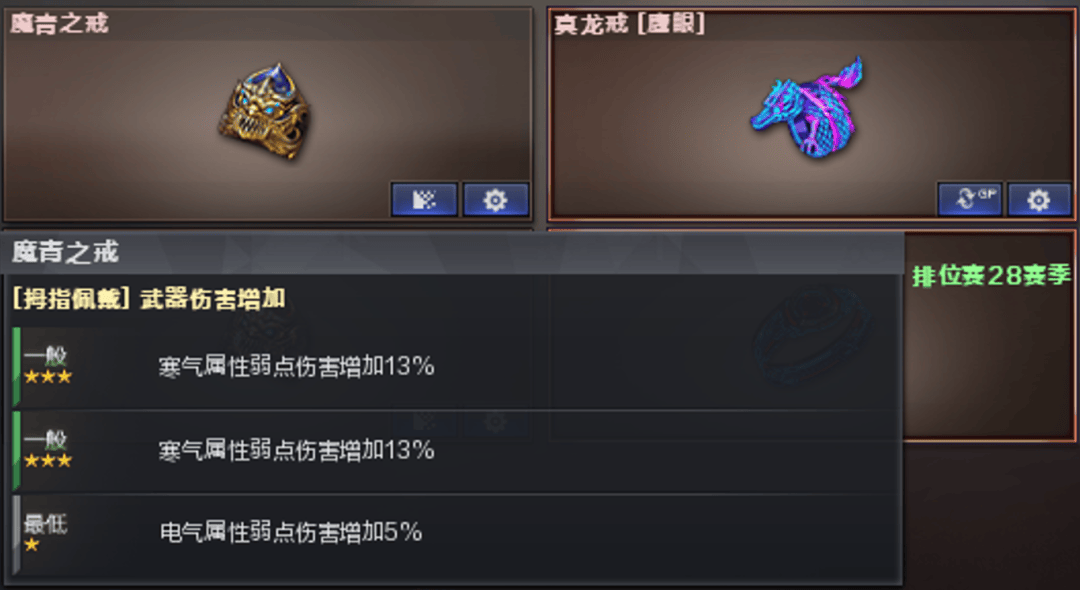Image resolution: width=1080 pixels, height=590 pixels.
Task: Open settings gear for 魔吉之戒 ring
Action: click(496, 200)
